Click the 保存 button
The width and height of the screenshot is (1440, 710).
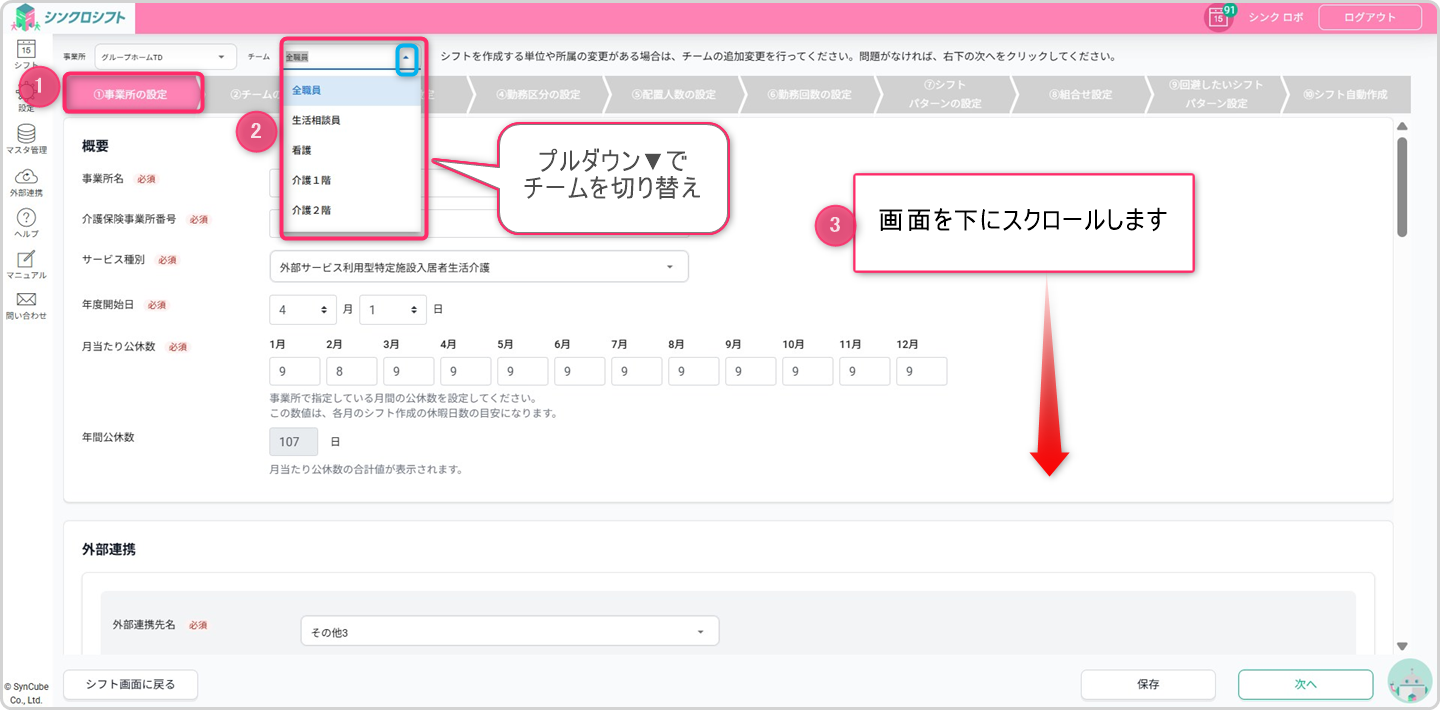click(x=1147, y=685)
